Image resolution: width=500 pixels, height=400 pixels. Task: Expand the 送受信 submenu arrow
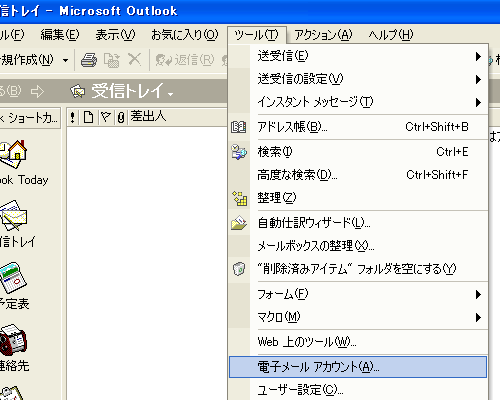coord(478,56)
